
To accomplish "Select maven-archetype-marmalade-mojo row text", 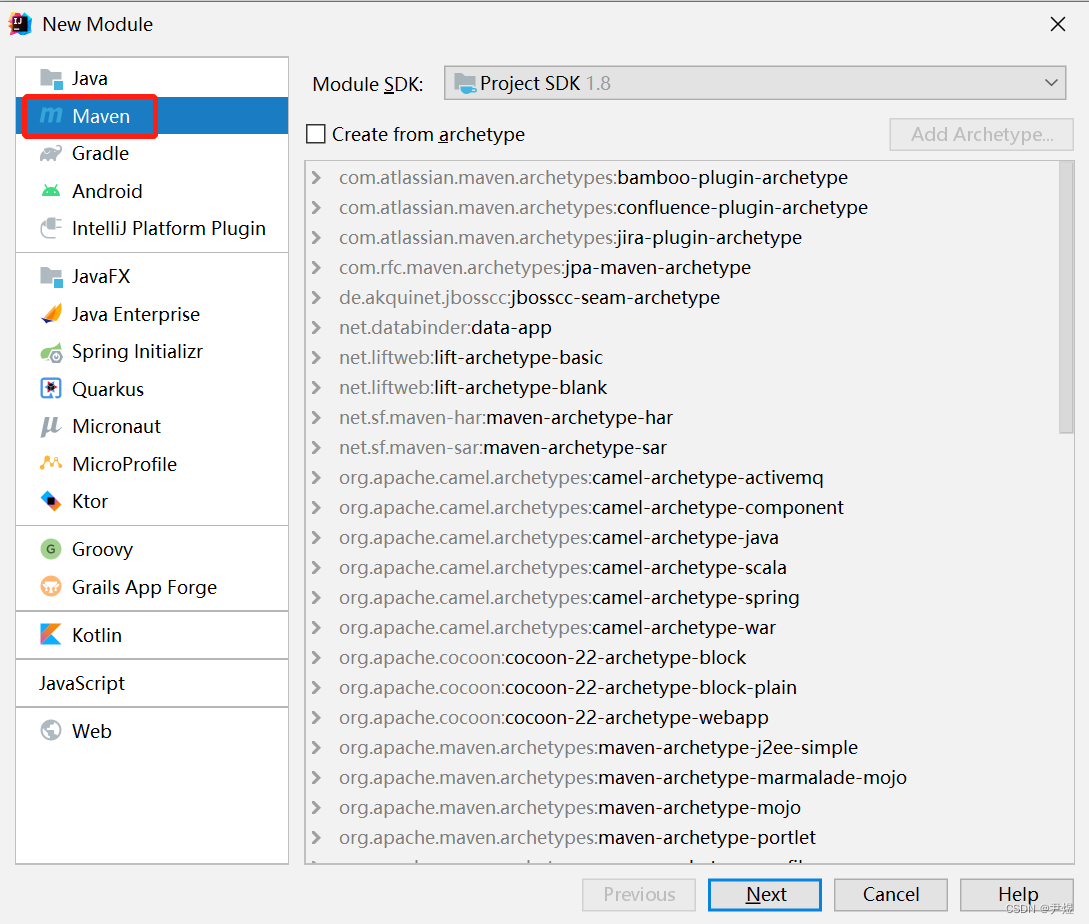I will [x=623, y=778].
